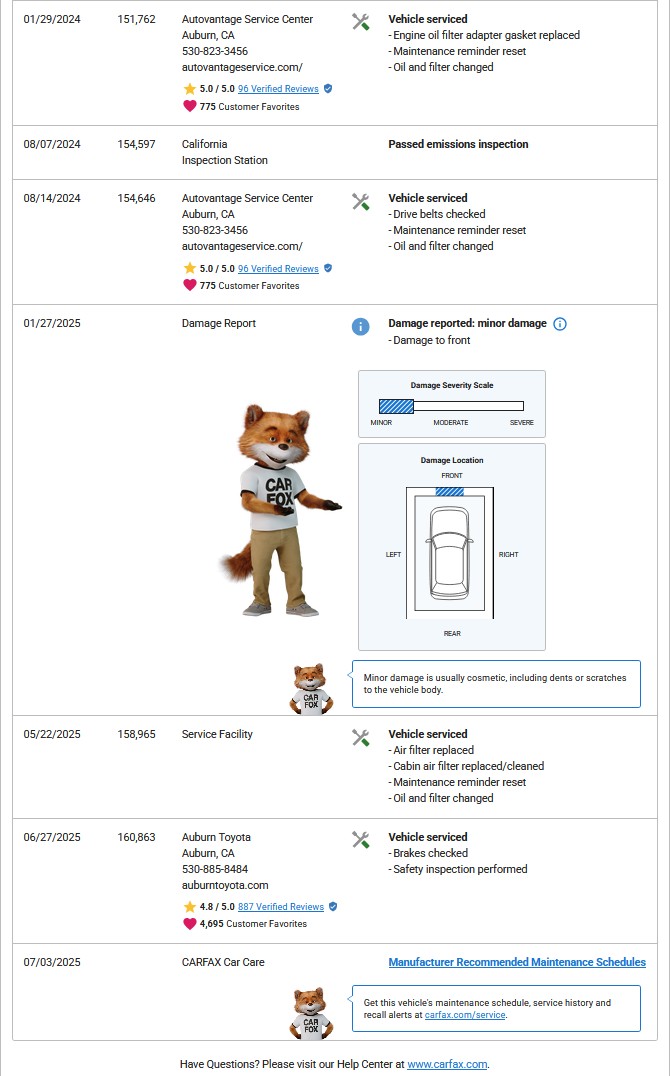Click blue info circle beside Damage Report
Image resolution: width=671 pixels, height=1076 pixels.
[360, 327]
